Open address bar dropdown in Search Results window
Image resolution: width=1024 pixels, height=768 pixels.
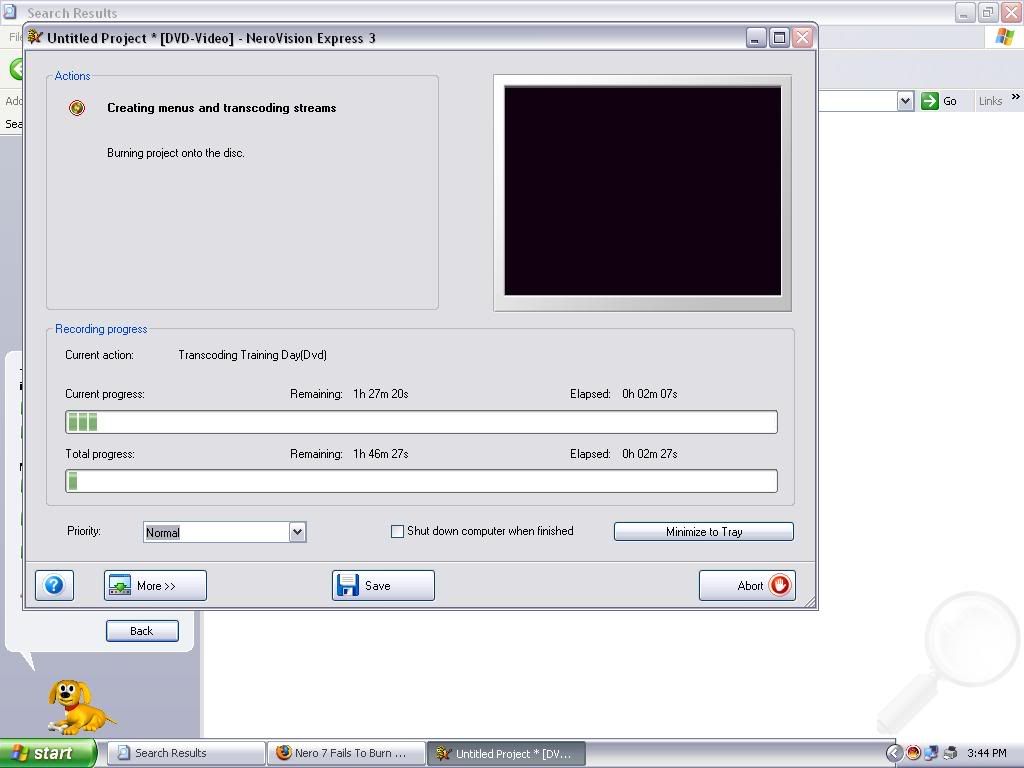[905, 101]
